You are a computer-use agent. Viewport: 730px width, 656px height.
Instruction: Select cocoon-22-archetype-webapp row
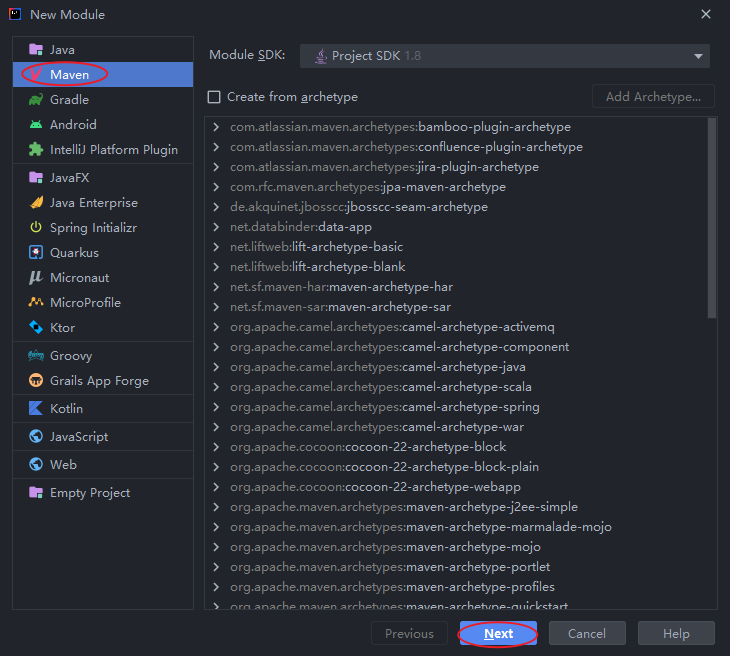(456, 487)
